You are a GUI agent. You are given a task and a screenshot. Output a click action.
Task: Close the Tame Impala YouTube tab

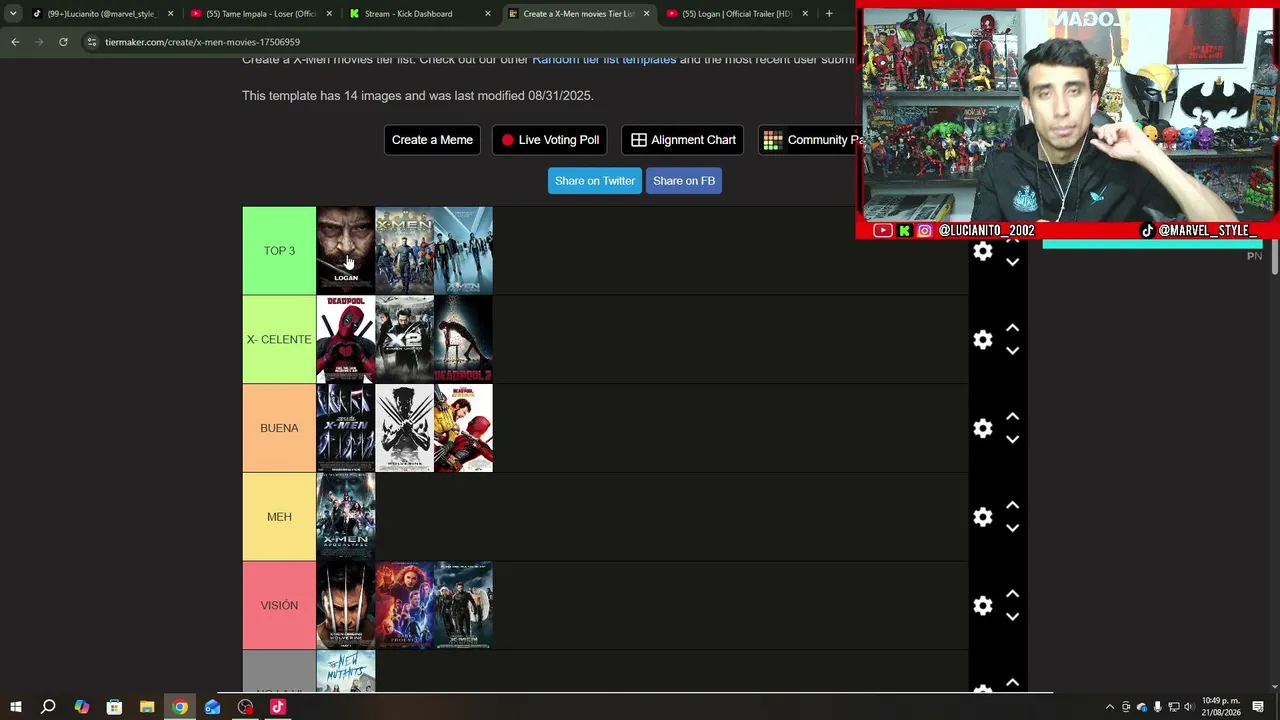coord(329,14)
